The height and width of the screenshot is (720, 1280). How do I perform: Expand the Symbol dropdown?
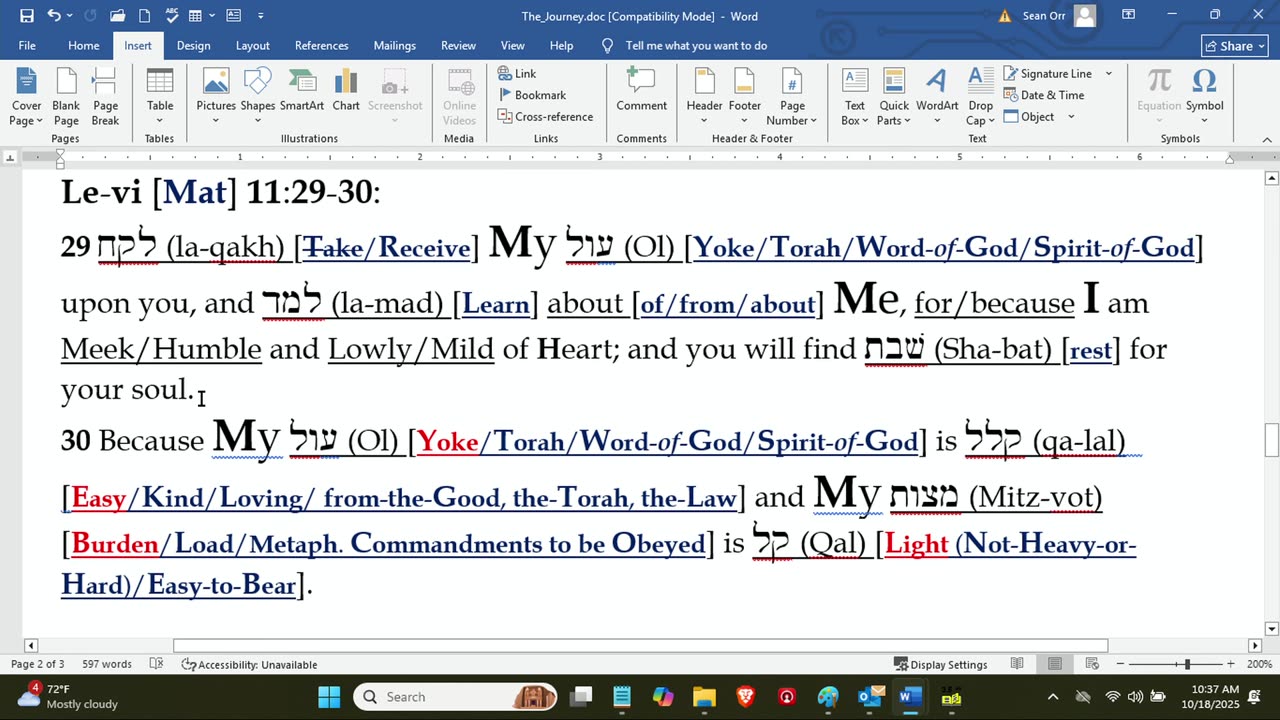(x=1204, y=98)
